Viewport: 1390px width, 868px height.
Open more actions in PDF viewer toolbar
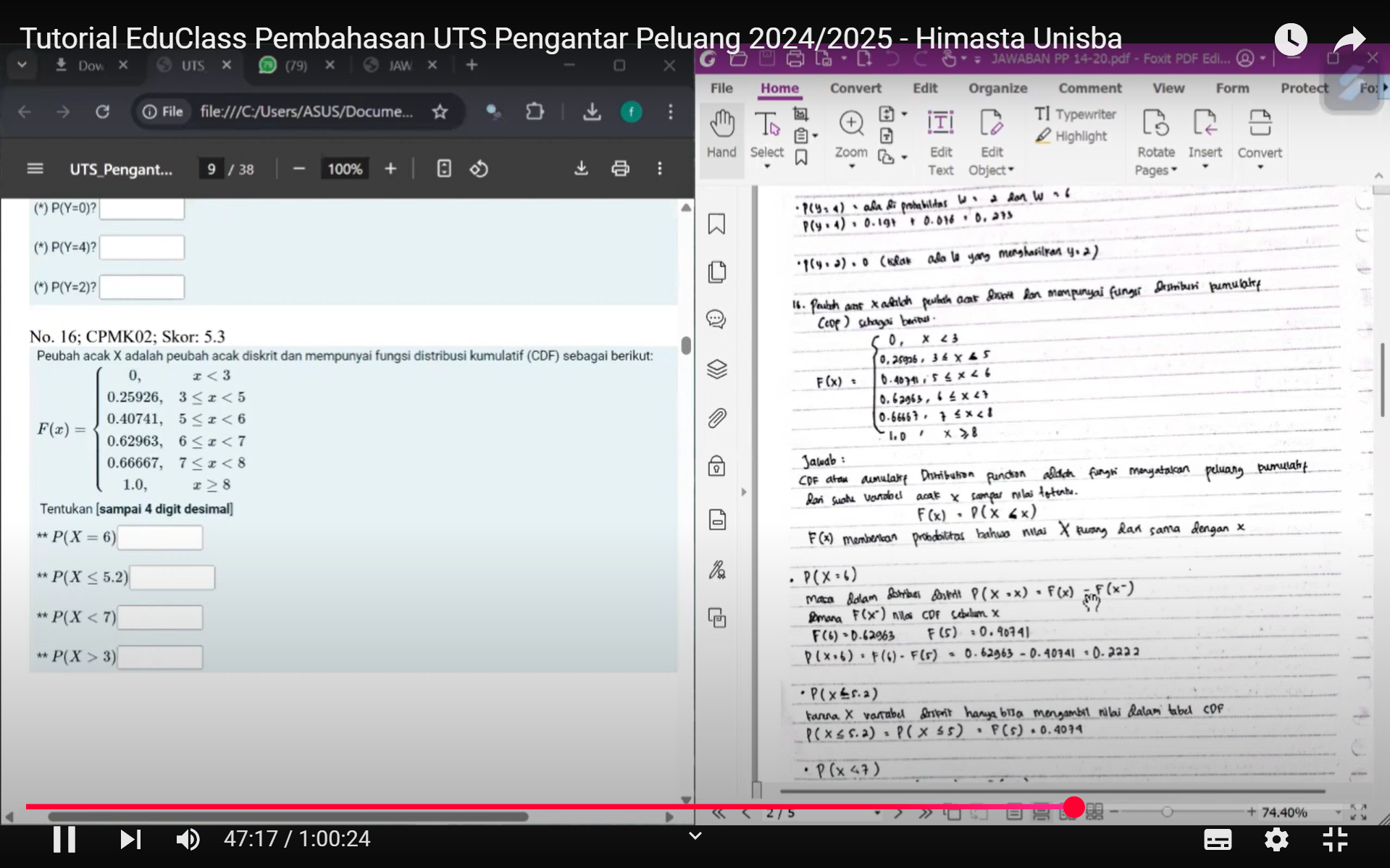(x=659, y=169)
